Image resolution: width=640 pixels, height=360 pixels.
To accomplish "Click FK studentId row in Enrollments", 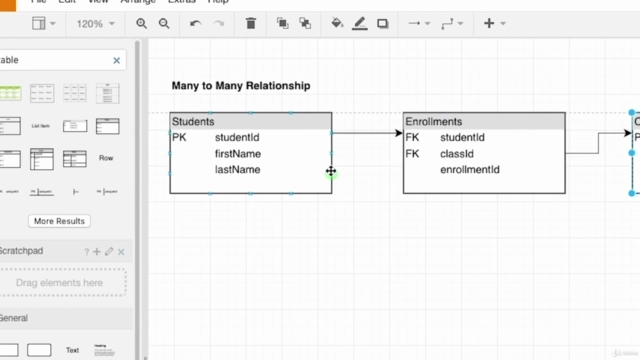I will point(484,138).
